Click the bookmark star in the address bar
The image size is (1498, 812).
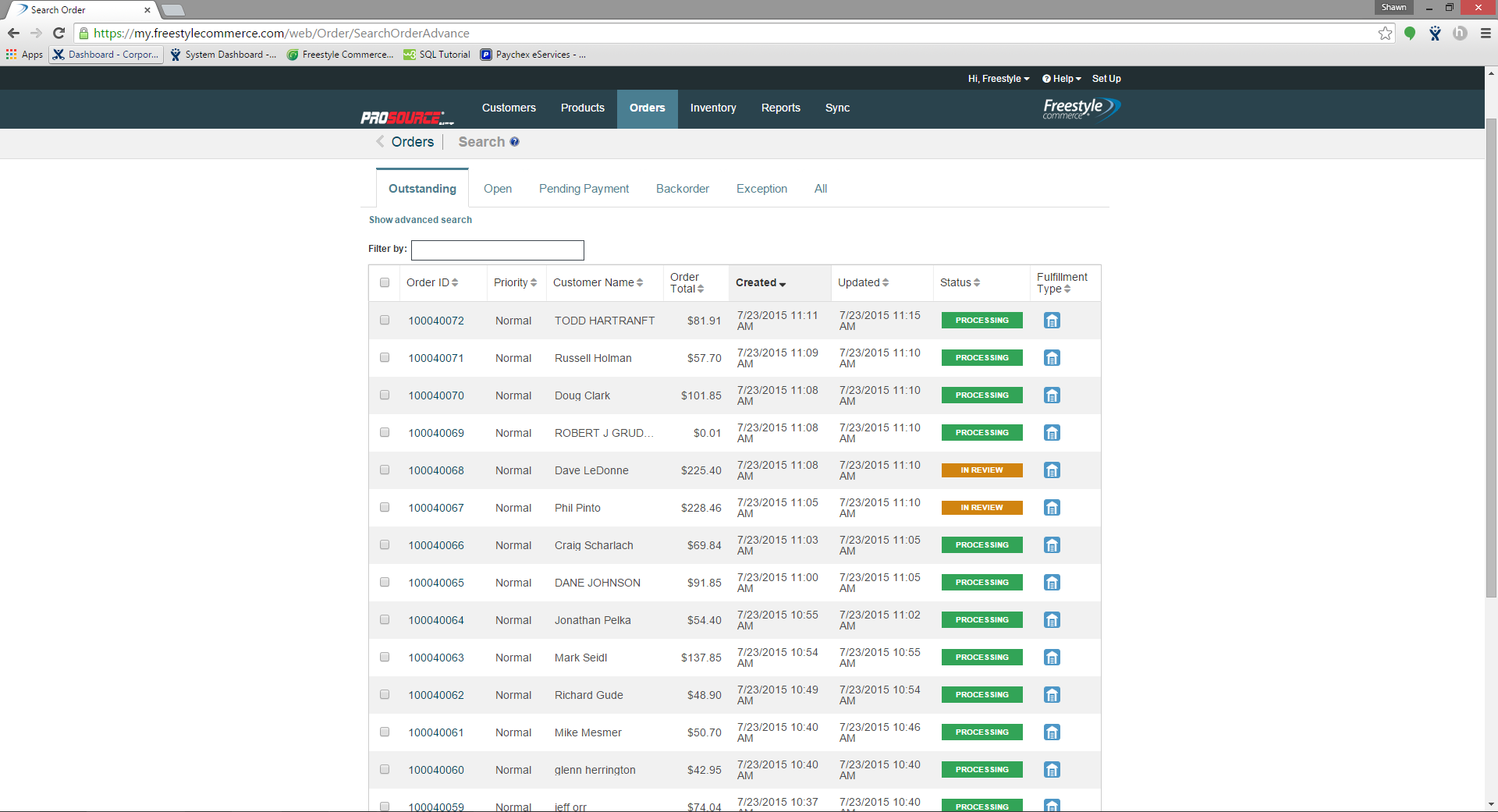click(x=1386, y=33)
